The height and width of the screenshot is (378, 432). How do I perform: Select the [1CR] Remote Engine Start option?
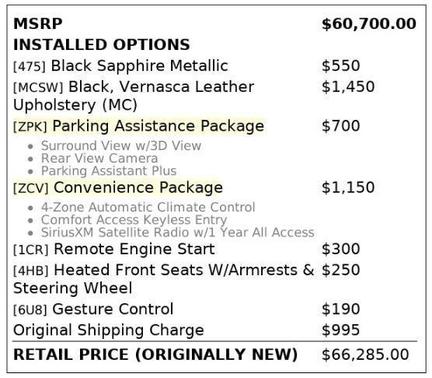click(x=114, y=249)
